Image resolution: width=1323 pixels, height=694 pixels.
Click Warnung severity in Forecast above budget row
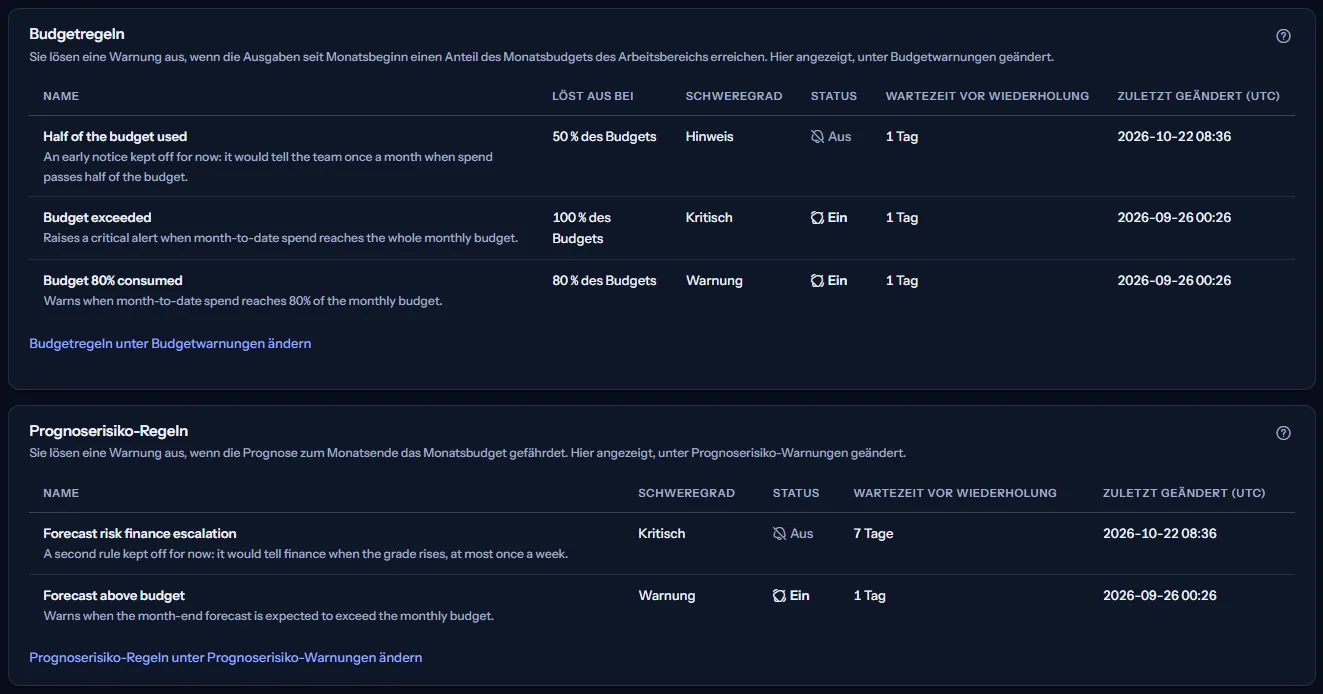point(667,596)
